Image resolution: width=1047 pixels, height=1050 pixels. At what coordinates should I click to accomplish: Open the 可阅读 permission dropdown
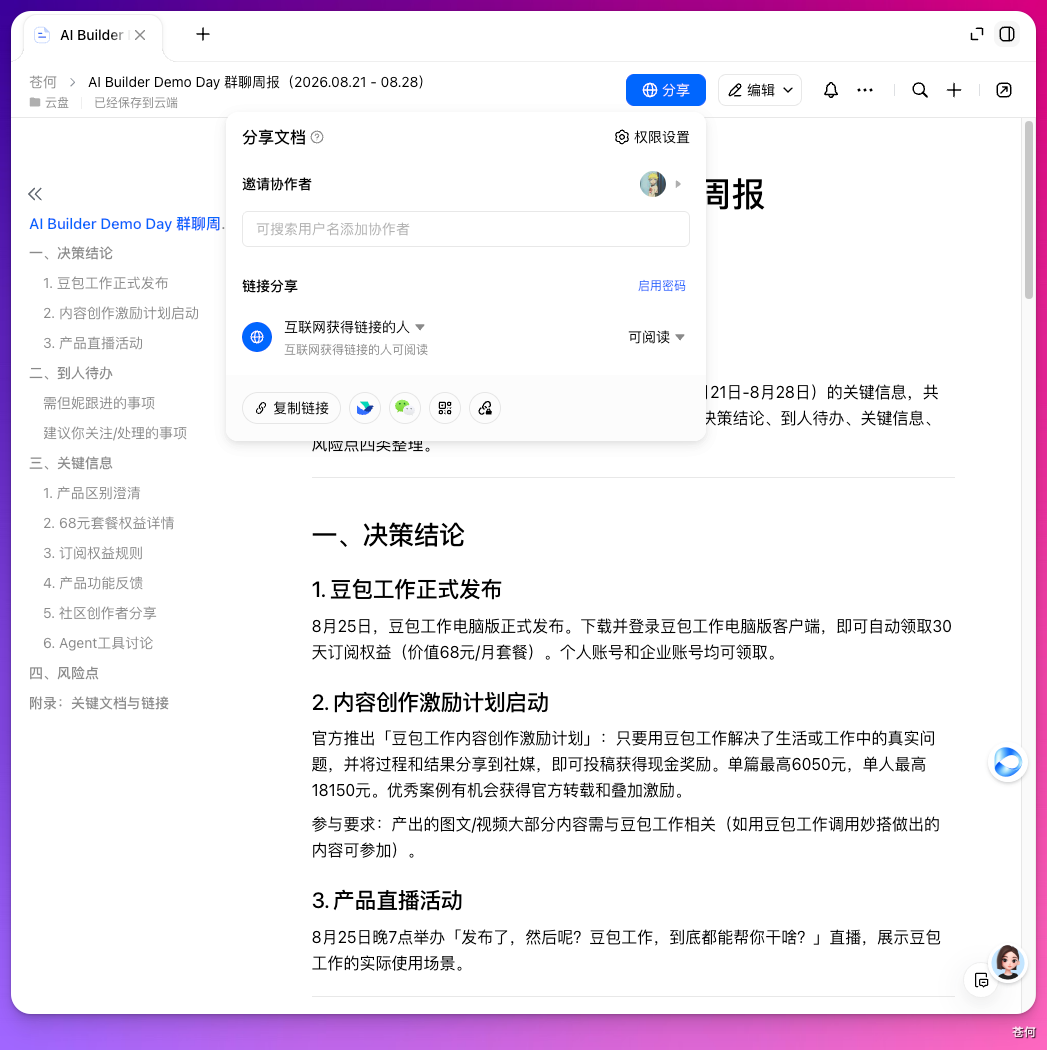coord(656,337)
